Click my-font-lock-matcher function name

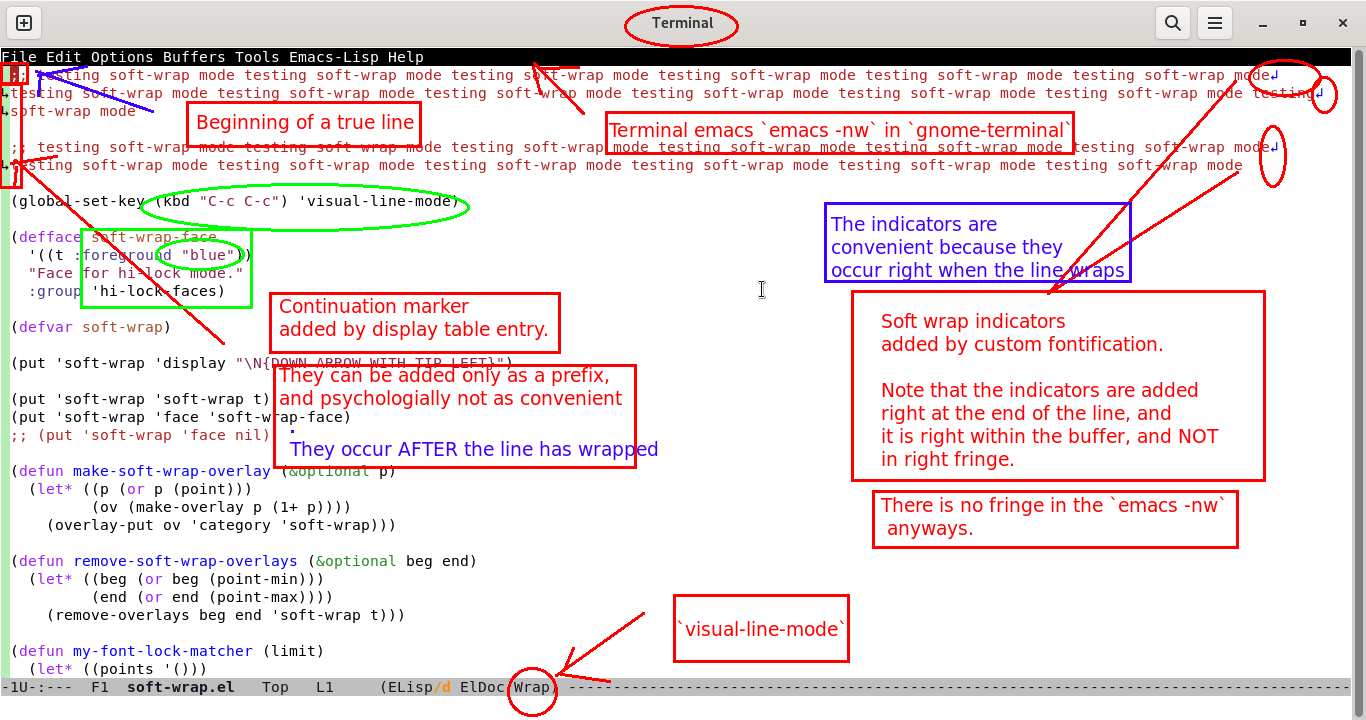click(x=163, y=651)
